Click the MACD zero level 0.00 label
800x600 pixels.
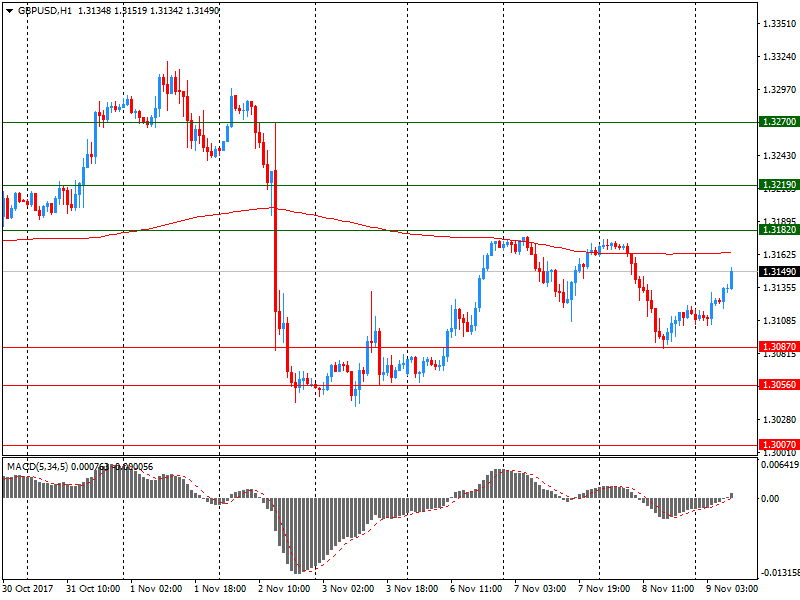click(x=770, y=498)
